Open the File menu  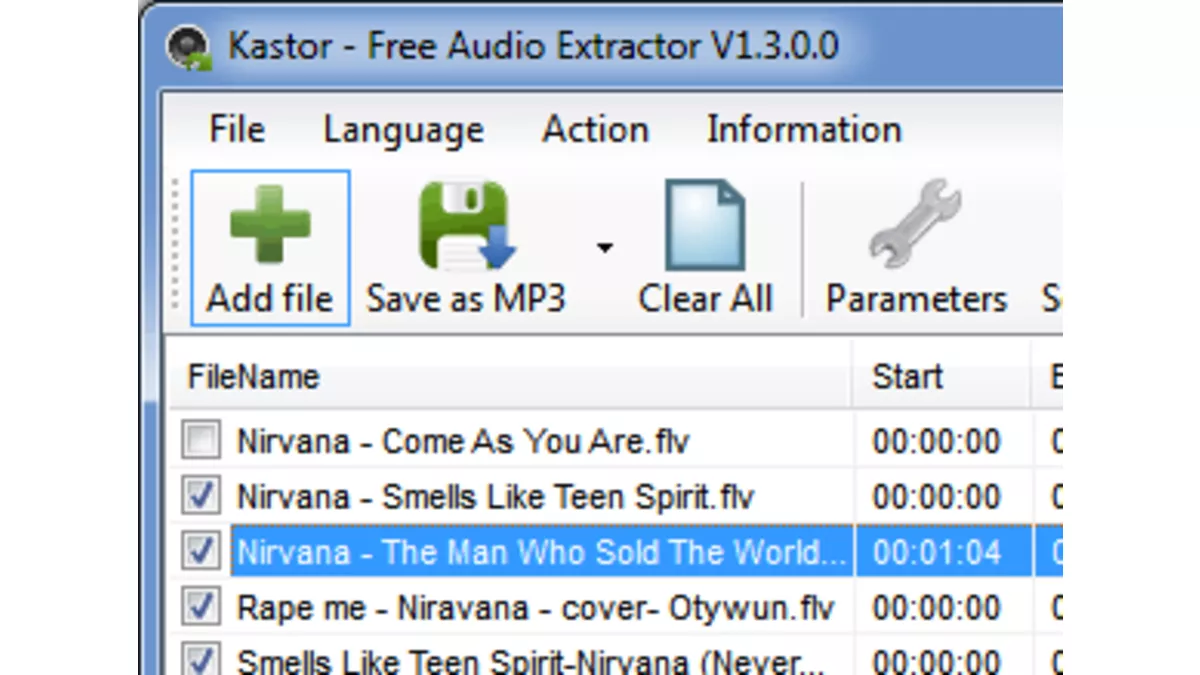237,129
